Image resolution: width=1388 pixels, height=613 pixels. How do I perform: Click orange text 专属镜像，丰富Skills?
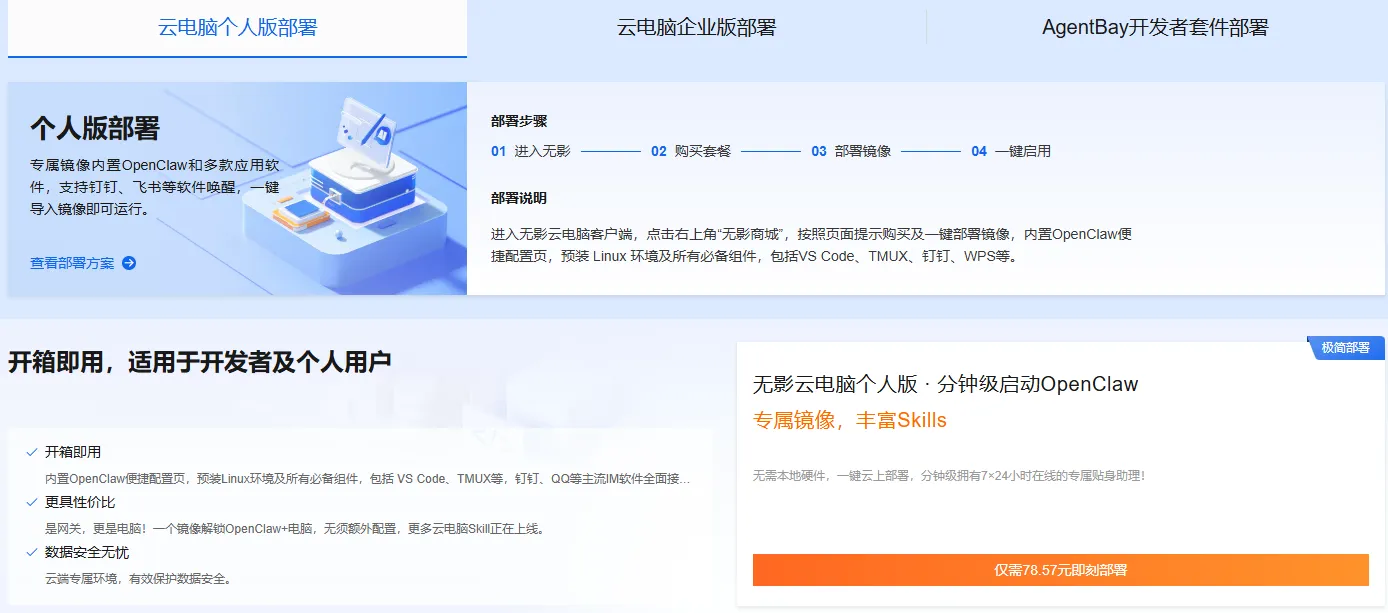[x=850, y=420]
